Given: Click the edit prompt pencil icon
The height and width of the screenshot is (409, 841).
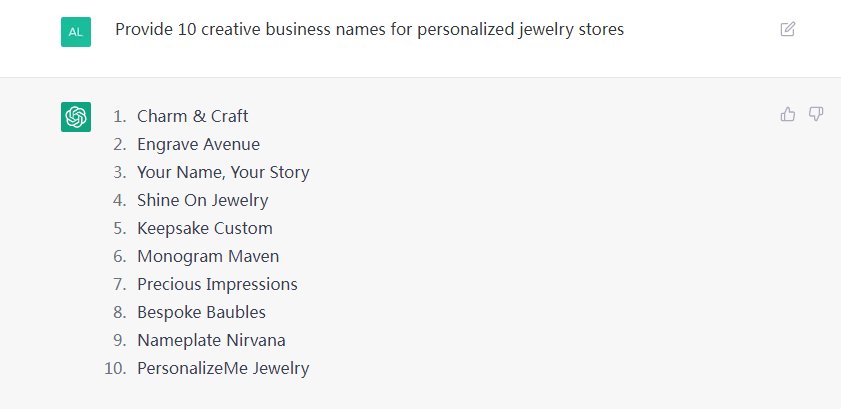Looking at the screenshot, I should pyautogui.click(x=788, y=29).
